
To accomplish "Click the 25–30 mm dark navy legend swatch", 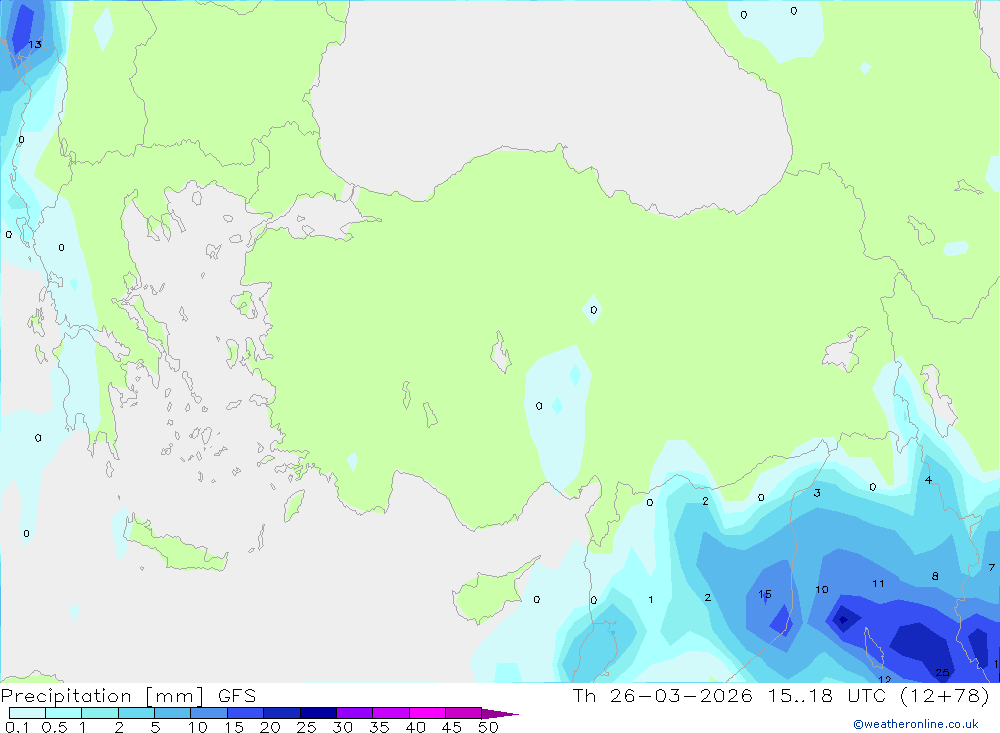I will (318, 713).
